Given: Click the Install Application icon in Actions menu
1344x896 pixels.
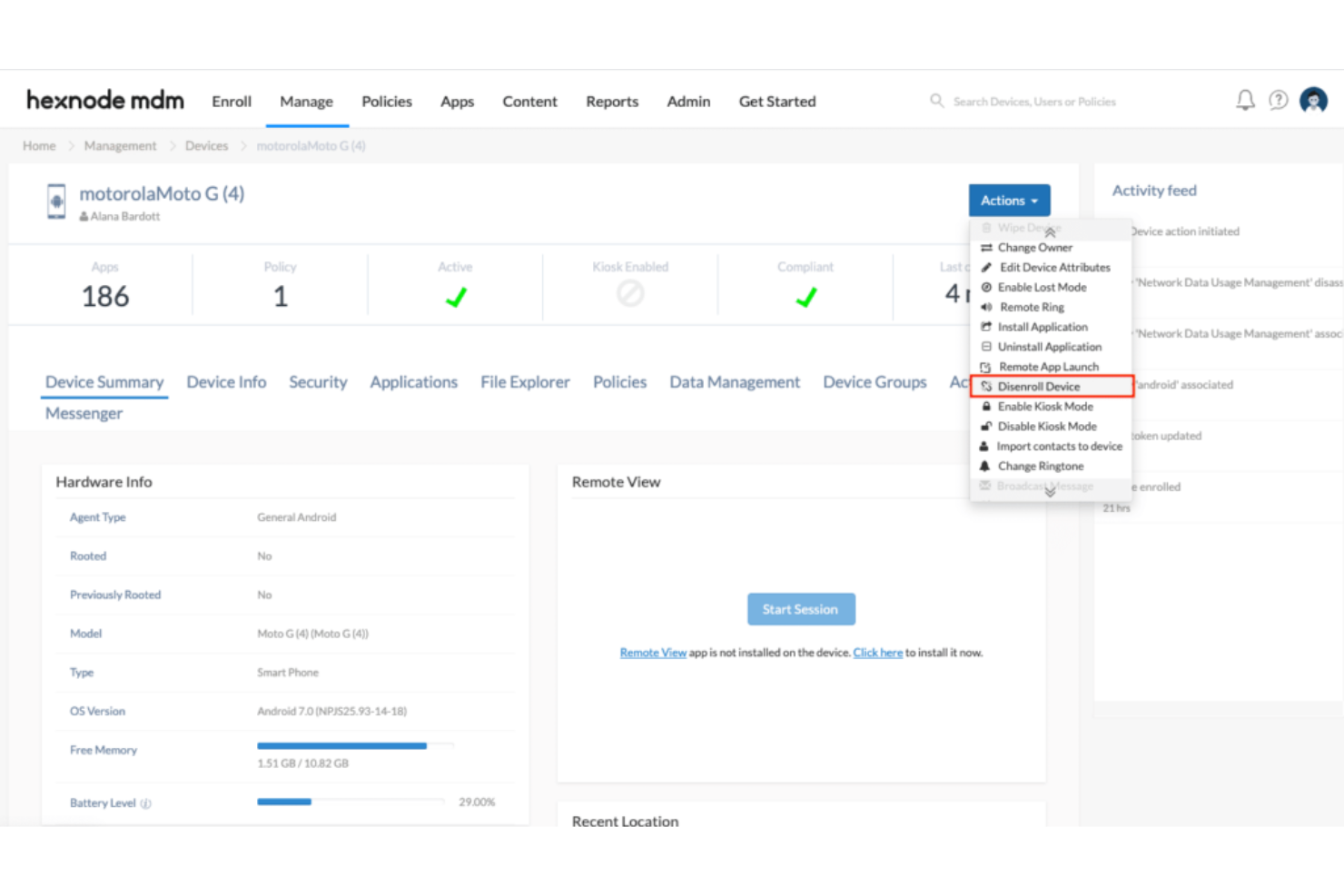Looking at the screenshot, I should pos(987,327).
